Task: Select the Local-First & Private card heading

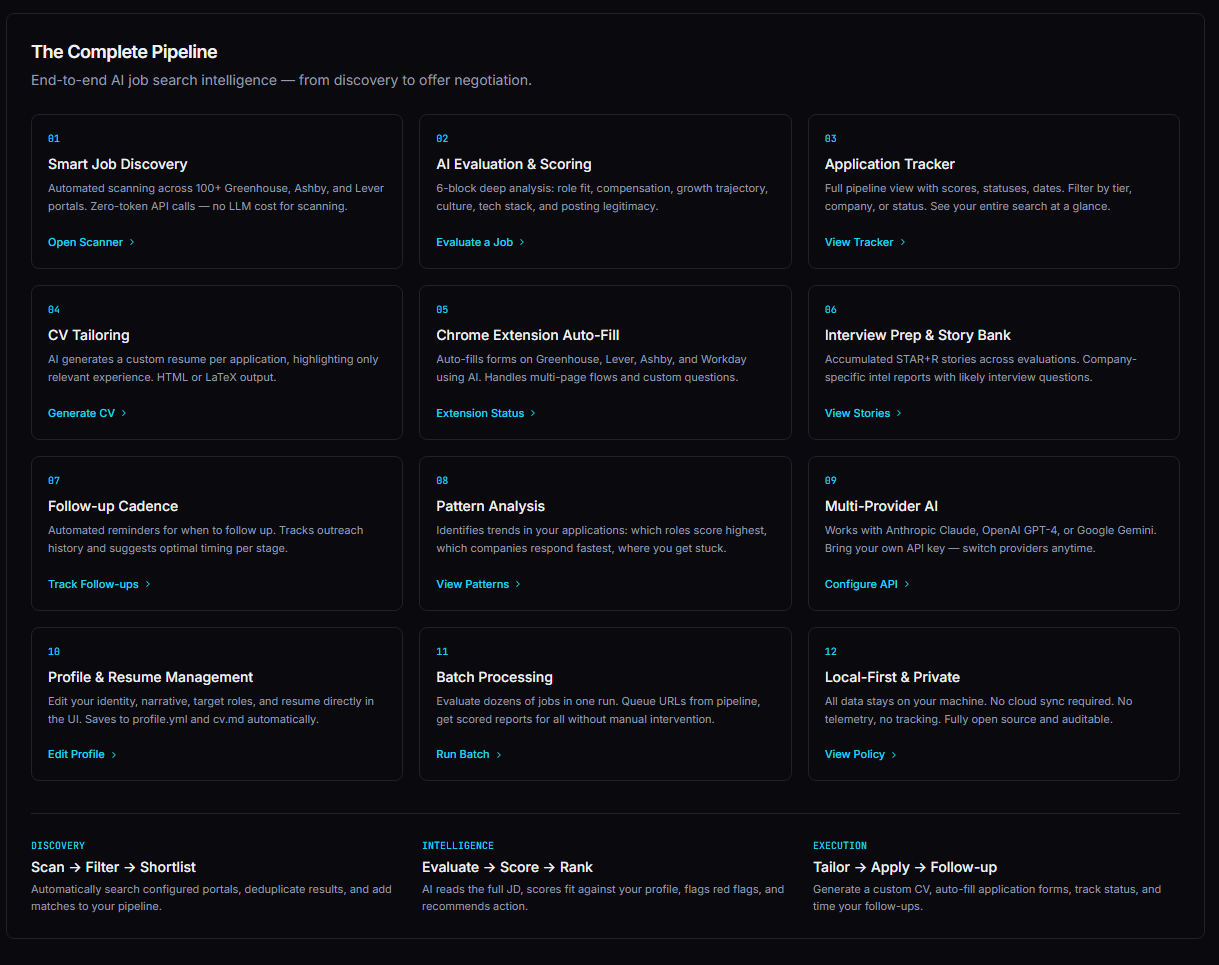Action: (892, 677)
